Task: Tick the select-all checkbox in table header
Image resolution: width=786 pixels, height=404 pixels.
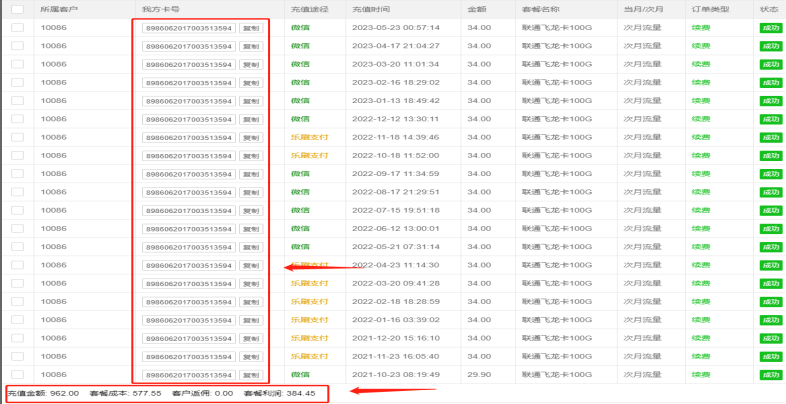Action: [18, 9]
